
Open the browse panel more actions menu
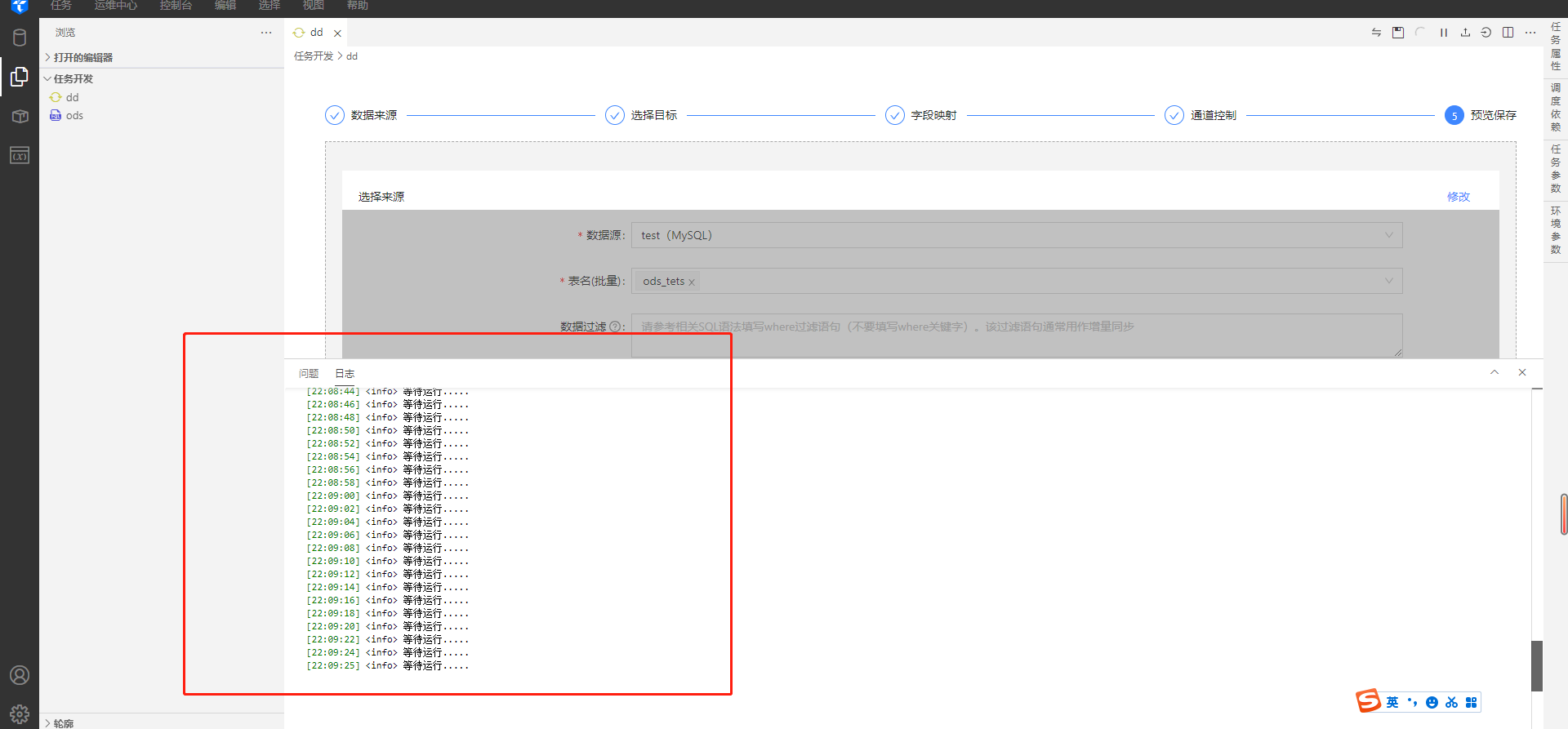tap(266, 33)
